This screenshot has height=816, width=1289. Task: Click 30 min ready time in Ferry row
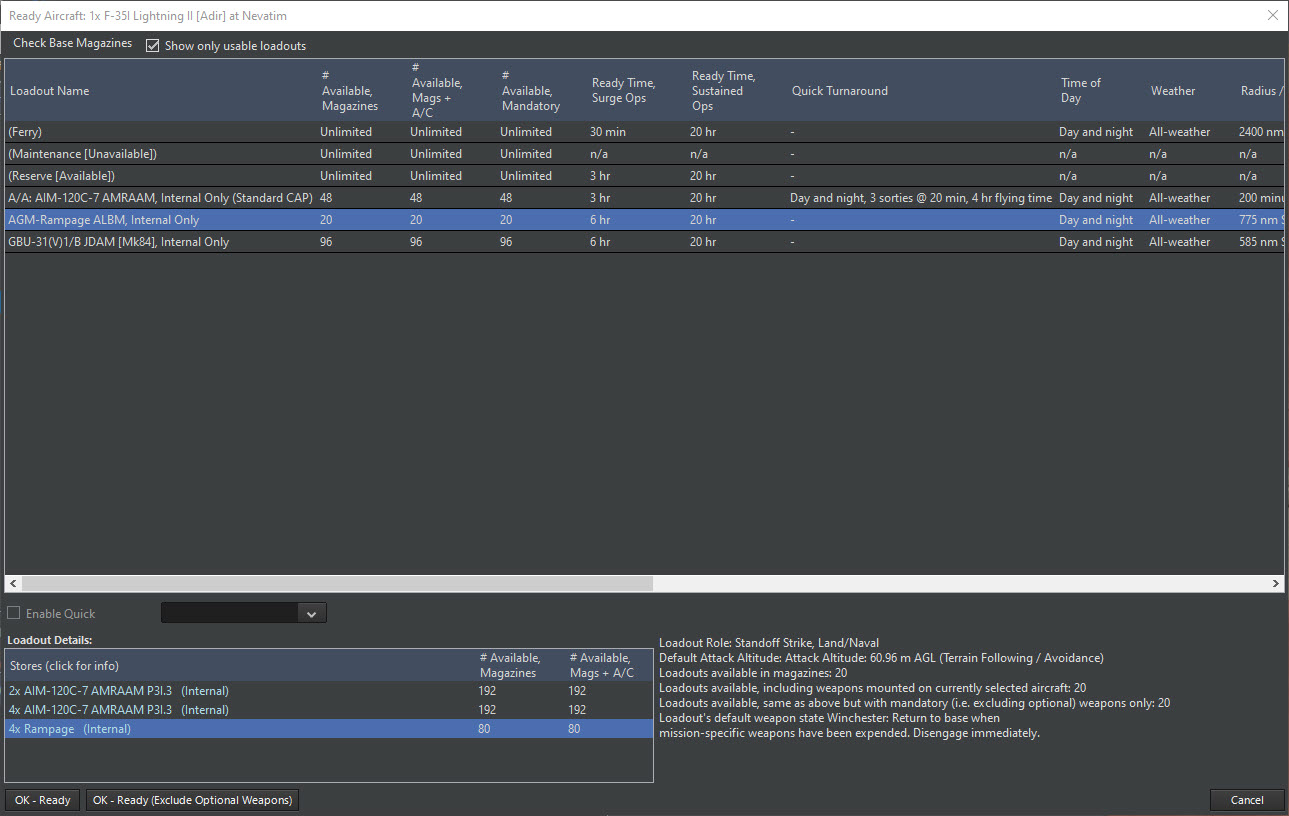pos(608,132)
